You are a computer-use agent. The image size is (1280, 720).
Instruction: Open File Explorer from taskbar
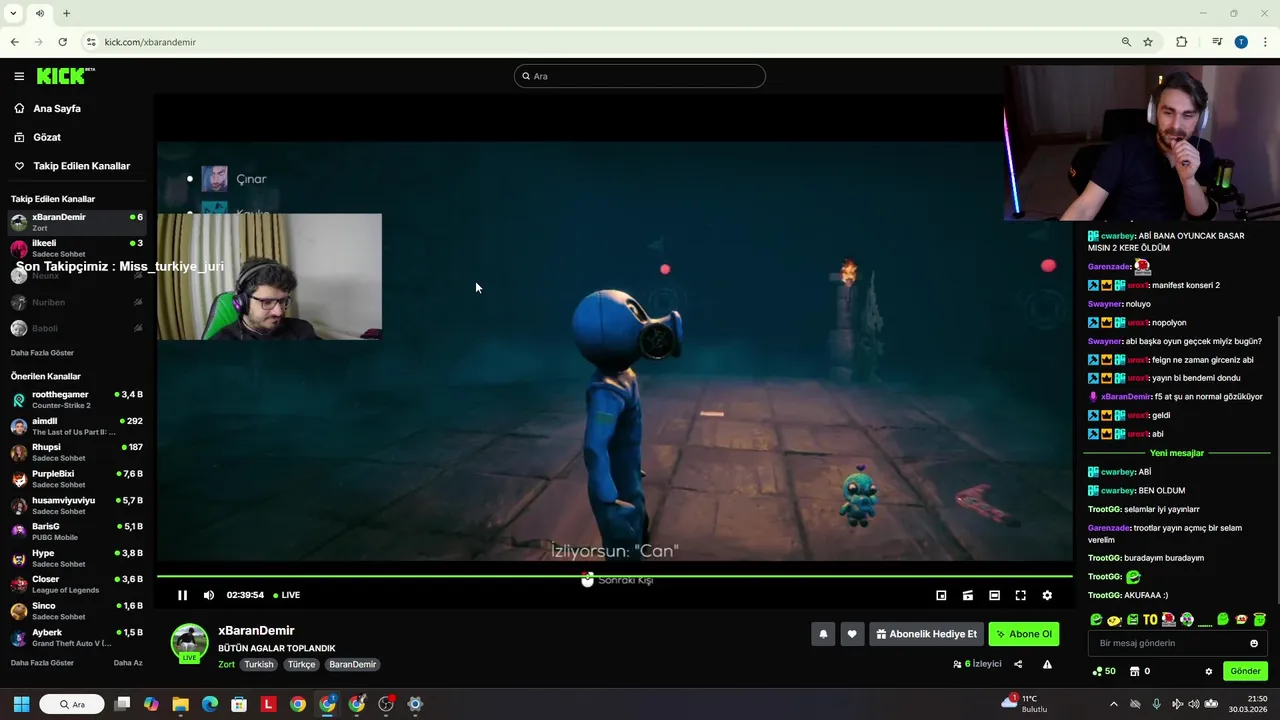click(180, 704)
